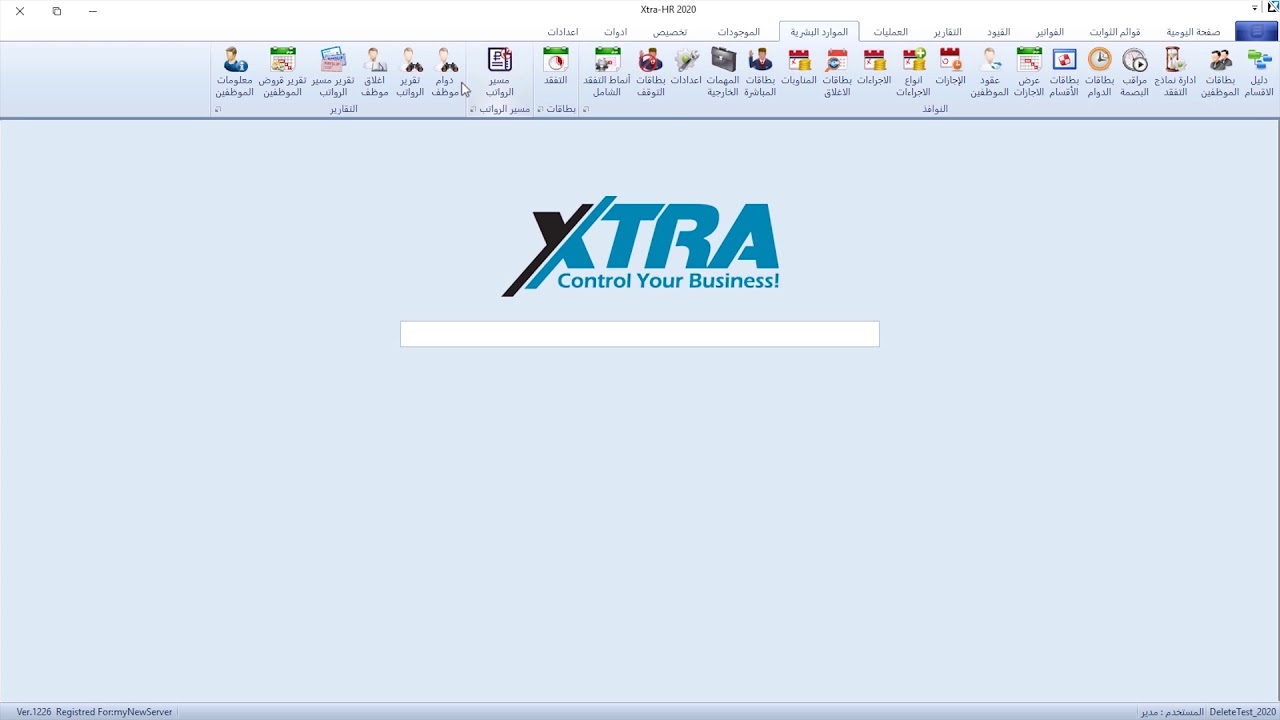The width and height of the screenshot is (1280, 720).
Task: Expand النوافذ group dialog launcher
Action: 586,109
